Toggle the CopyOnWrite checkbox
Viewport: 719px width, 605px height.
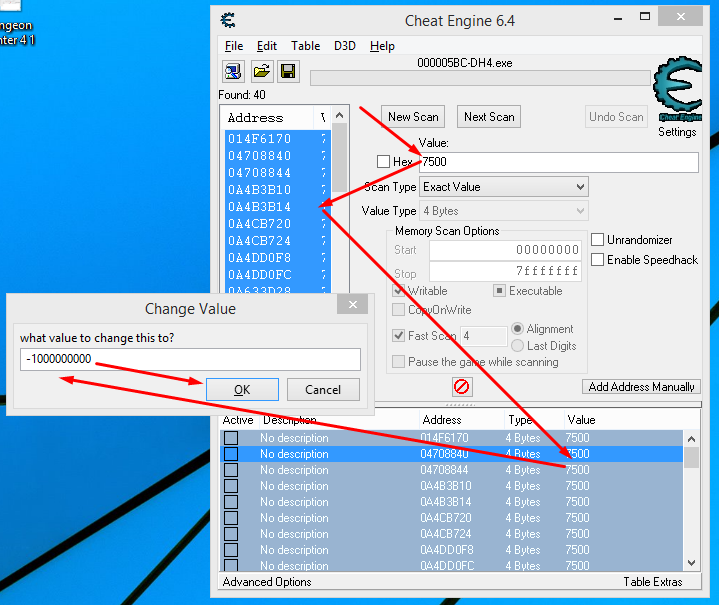pos(398,310)
